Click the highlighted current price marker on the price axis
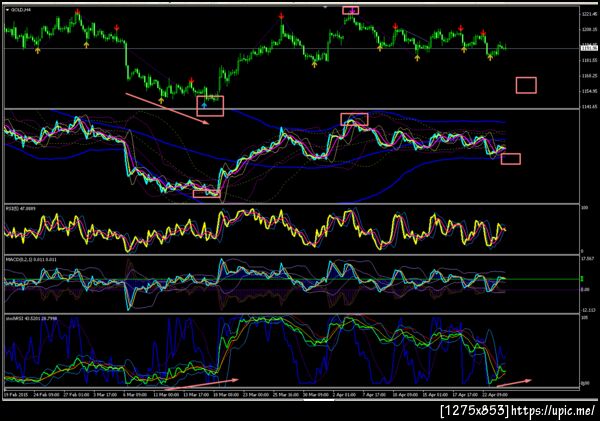Screen dimensions: 600x421 [x=587, y=48]
